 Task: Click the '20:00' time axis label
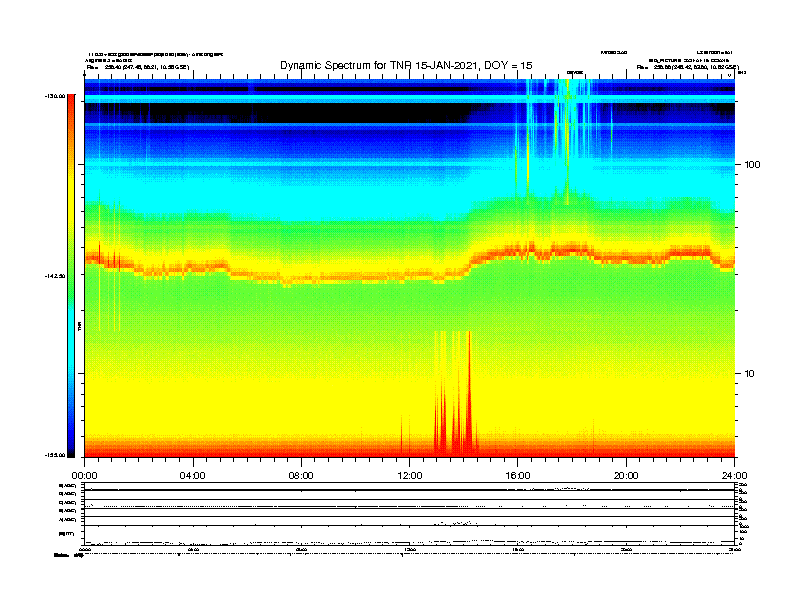tap(626, 476)
